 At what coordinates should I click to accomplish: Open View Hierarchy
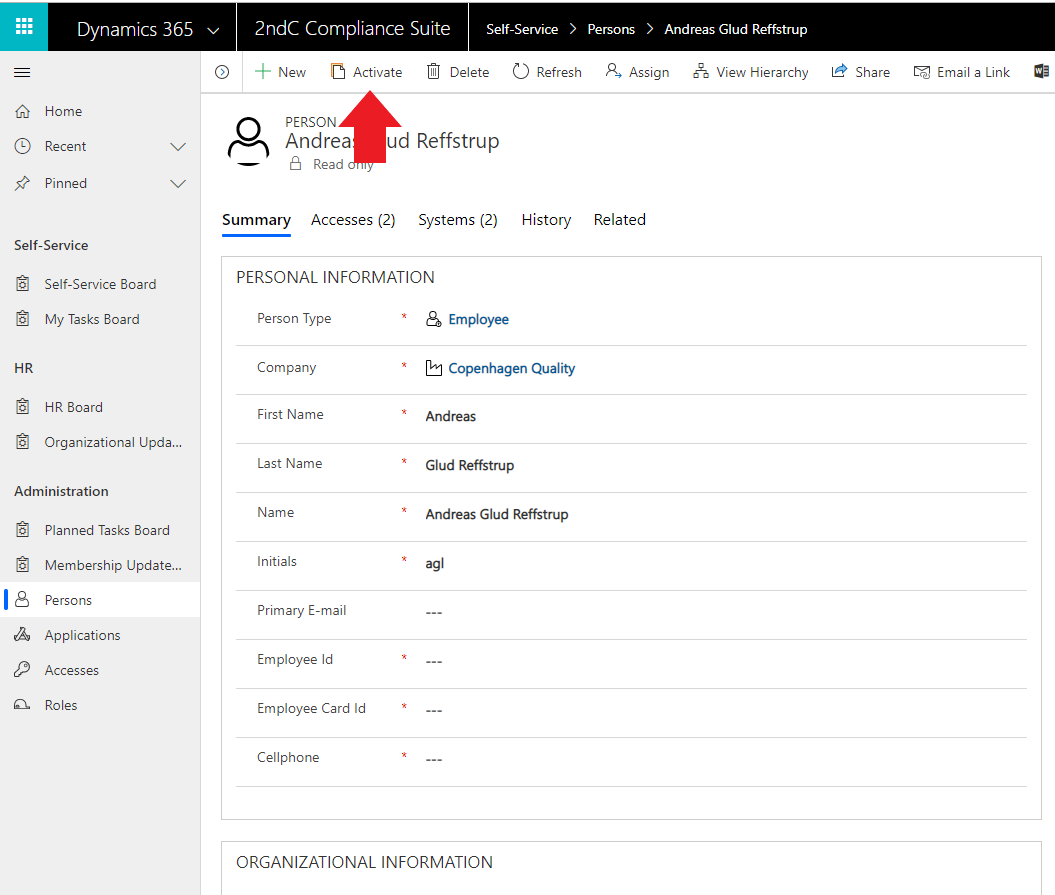(x=751, y=72)
